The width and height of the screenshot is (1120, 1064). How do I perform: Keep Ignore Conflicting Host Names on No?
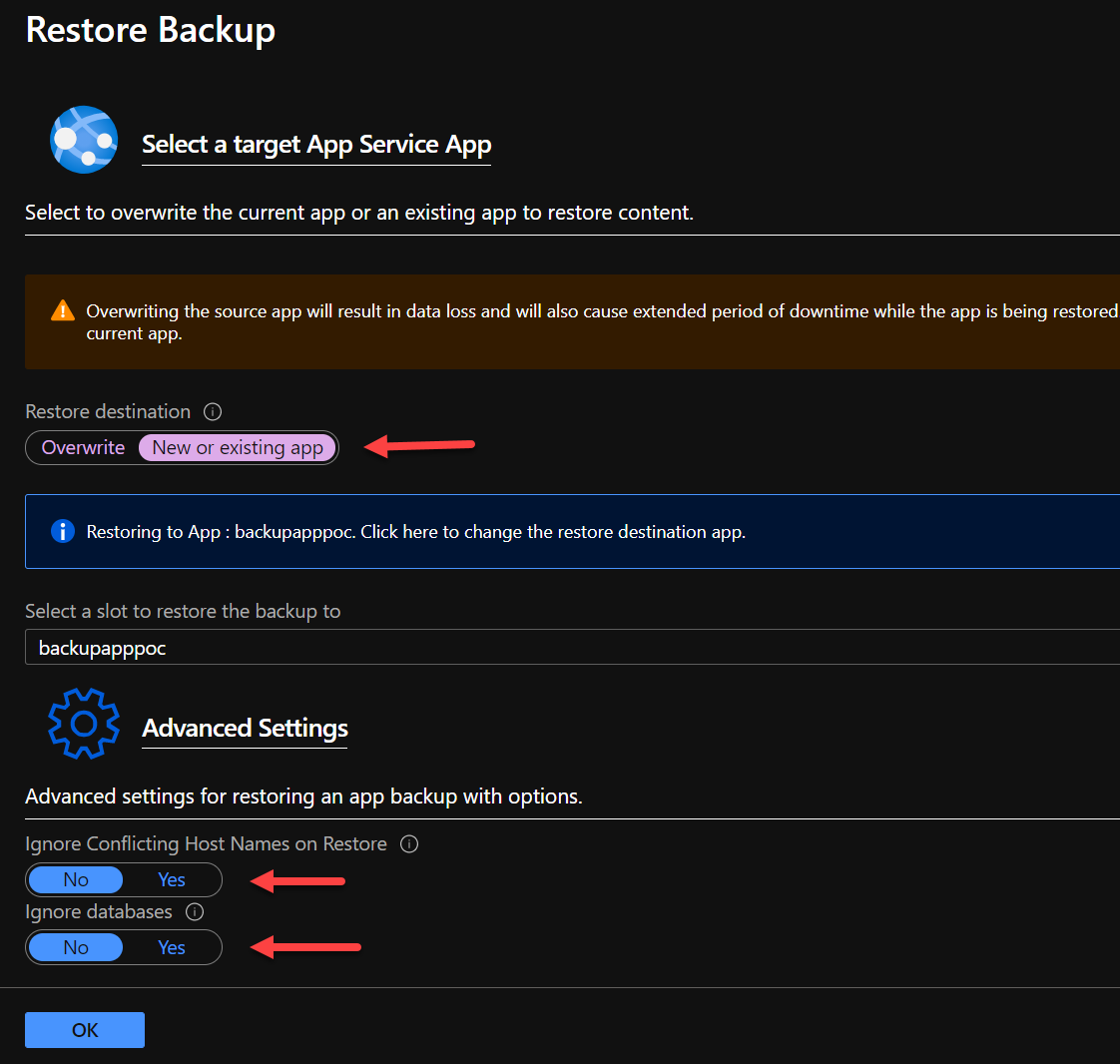[75, 879]
